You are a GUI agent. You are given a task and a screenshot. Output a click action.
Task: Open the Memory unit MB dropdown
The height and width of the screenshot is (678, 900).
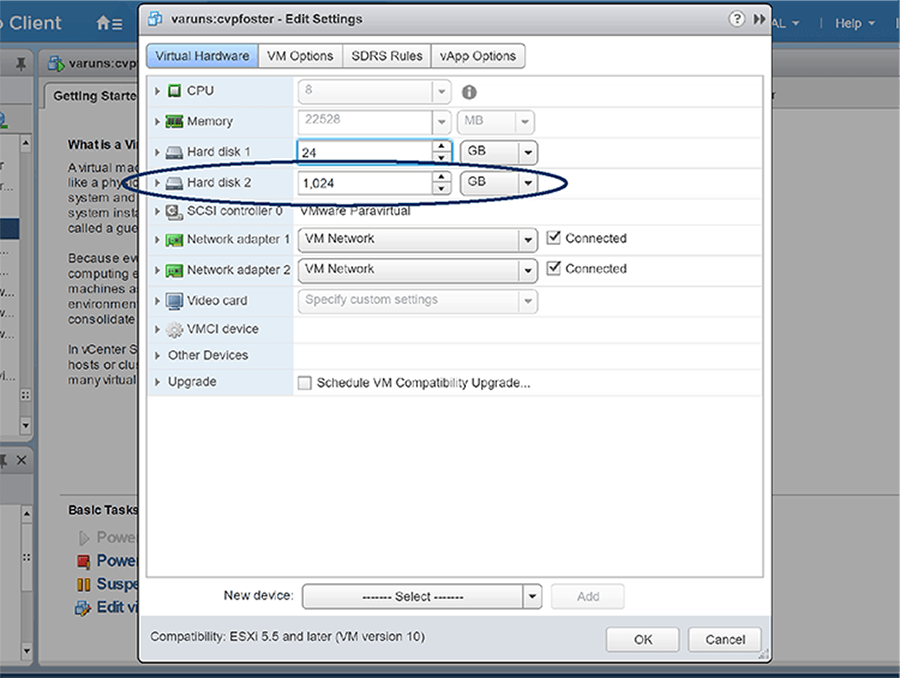(496, 122)
